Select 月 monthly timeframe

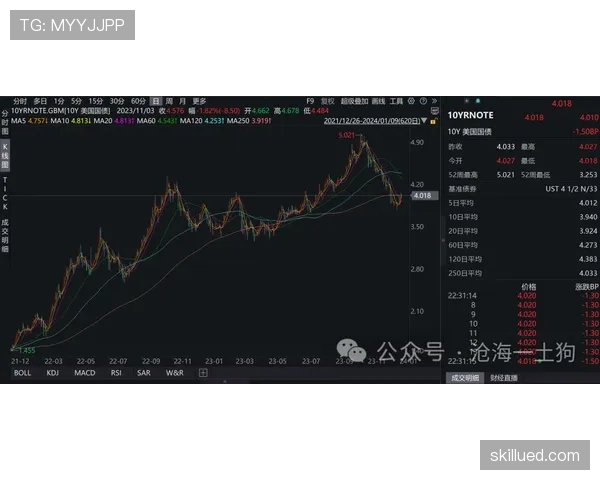(x=182, y=101)
